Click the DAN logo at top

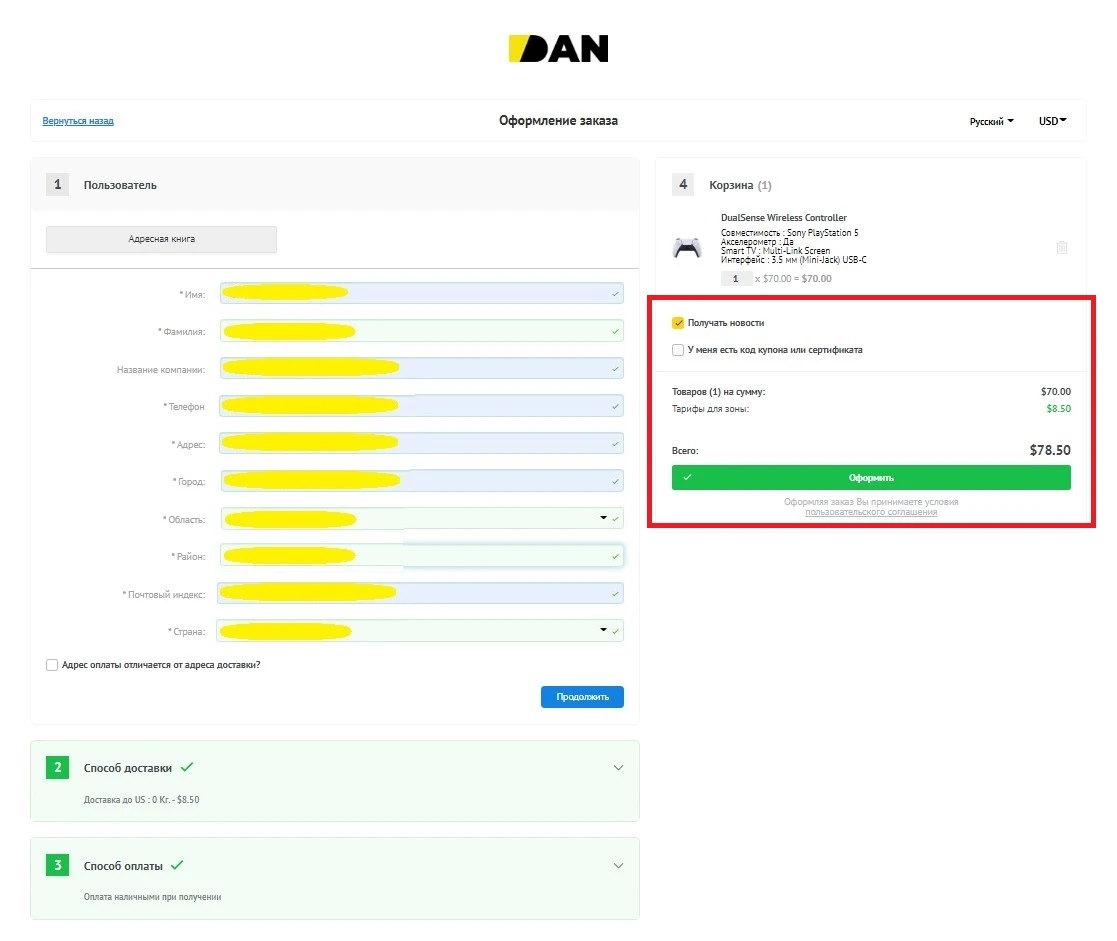click(558, 49)
